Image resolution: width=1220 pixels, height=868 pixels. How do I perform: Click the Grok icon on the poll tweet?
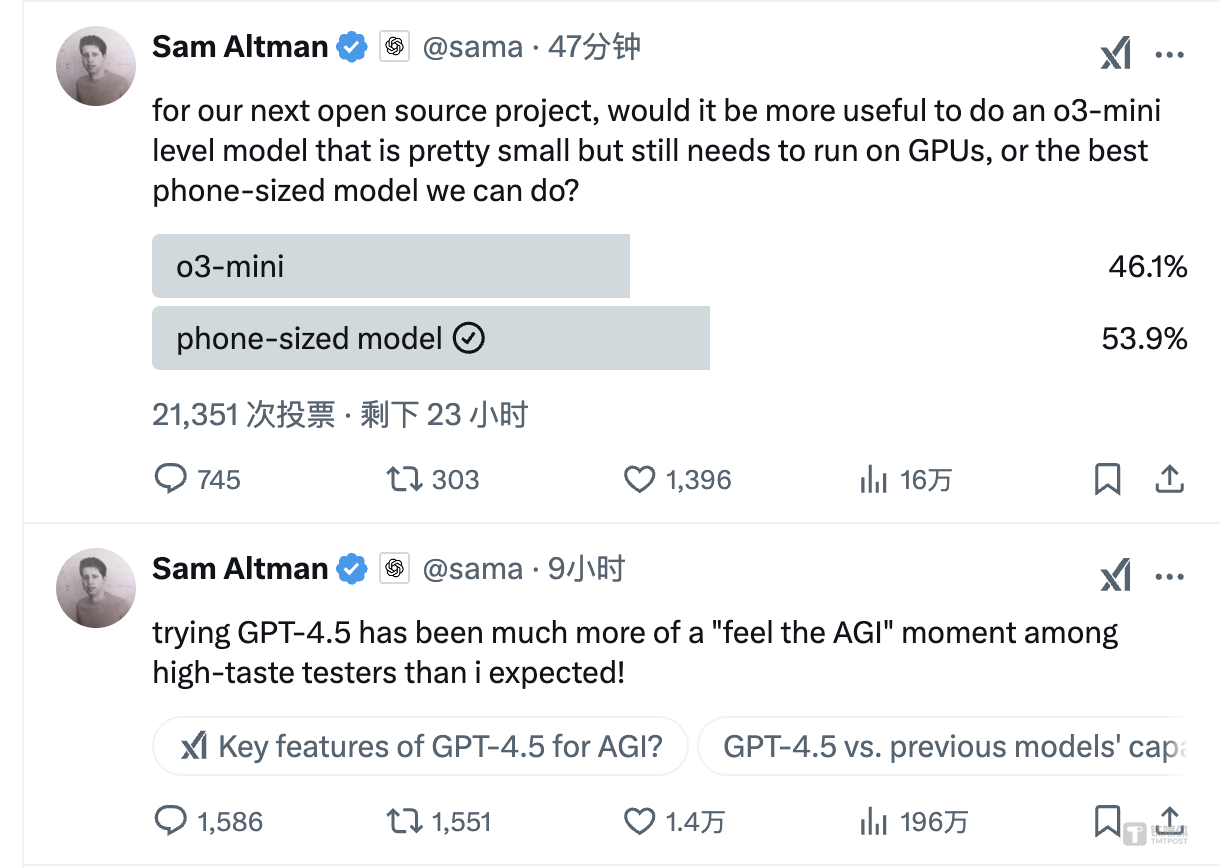click(1115, 54)
